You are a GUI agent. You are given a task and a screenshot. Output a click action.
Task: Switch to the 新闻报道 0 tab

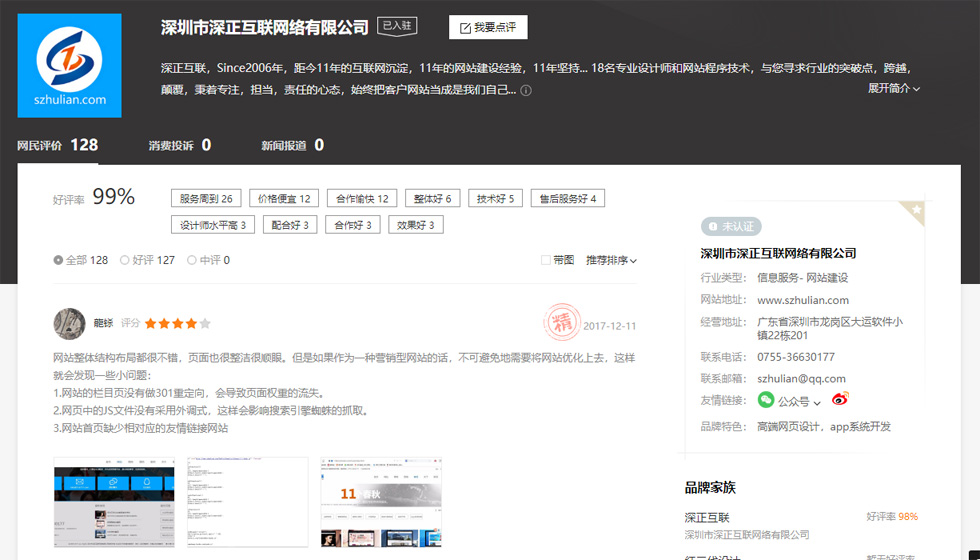[x=292, y=146]
